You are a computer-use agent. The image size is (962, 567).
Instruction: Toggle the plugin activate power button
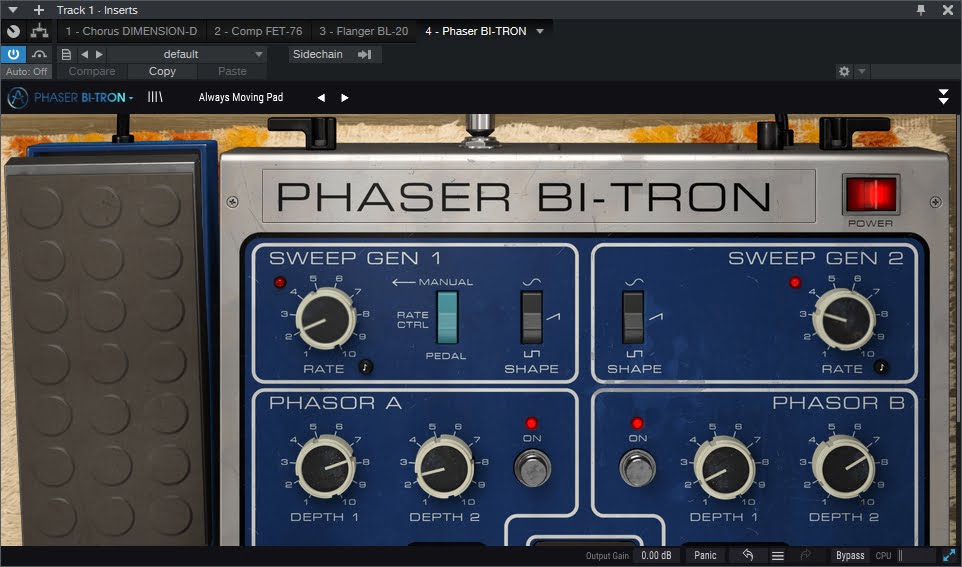[x=13, y=54]
